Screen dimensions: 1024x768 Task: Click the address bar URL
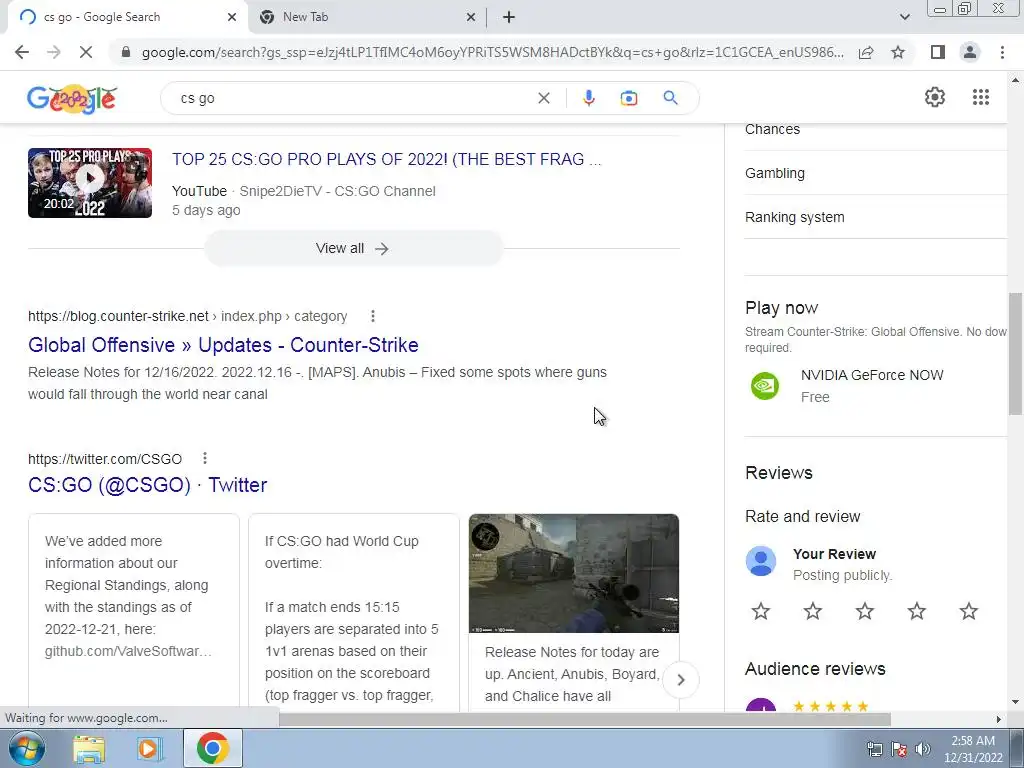pyautogui.click(x=492, y=52)
